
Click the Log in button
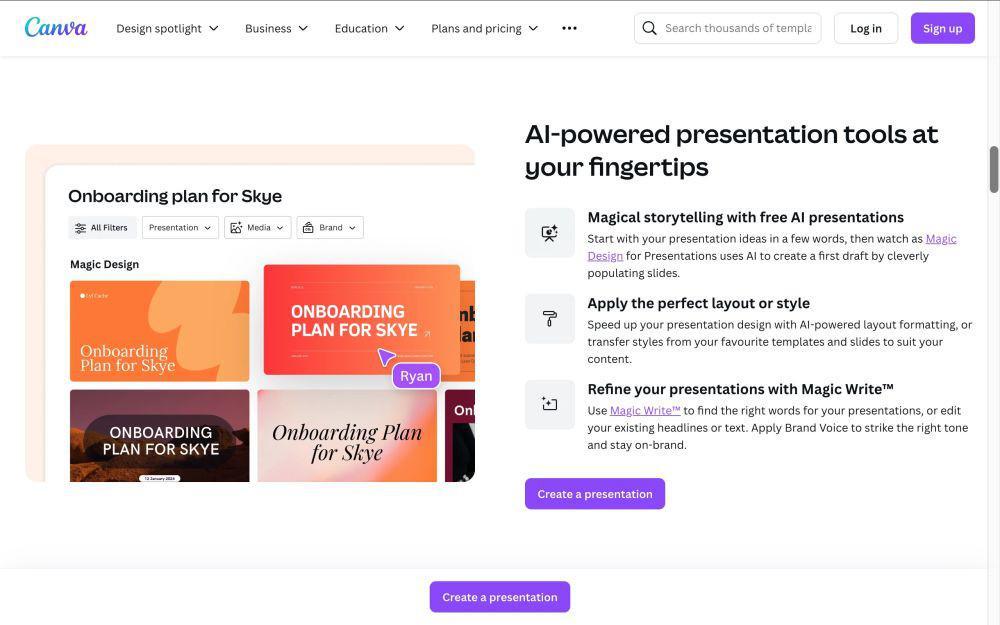pyautogui.click(x=865, y=28)
